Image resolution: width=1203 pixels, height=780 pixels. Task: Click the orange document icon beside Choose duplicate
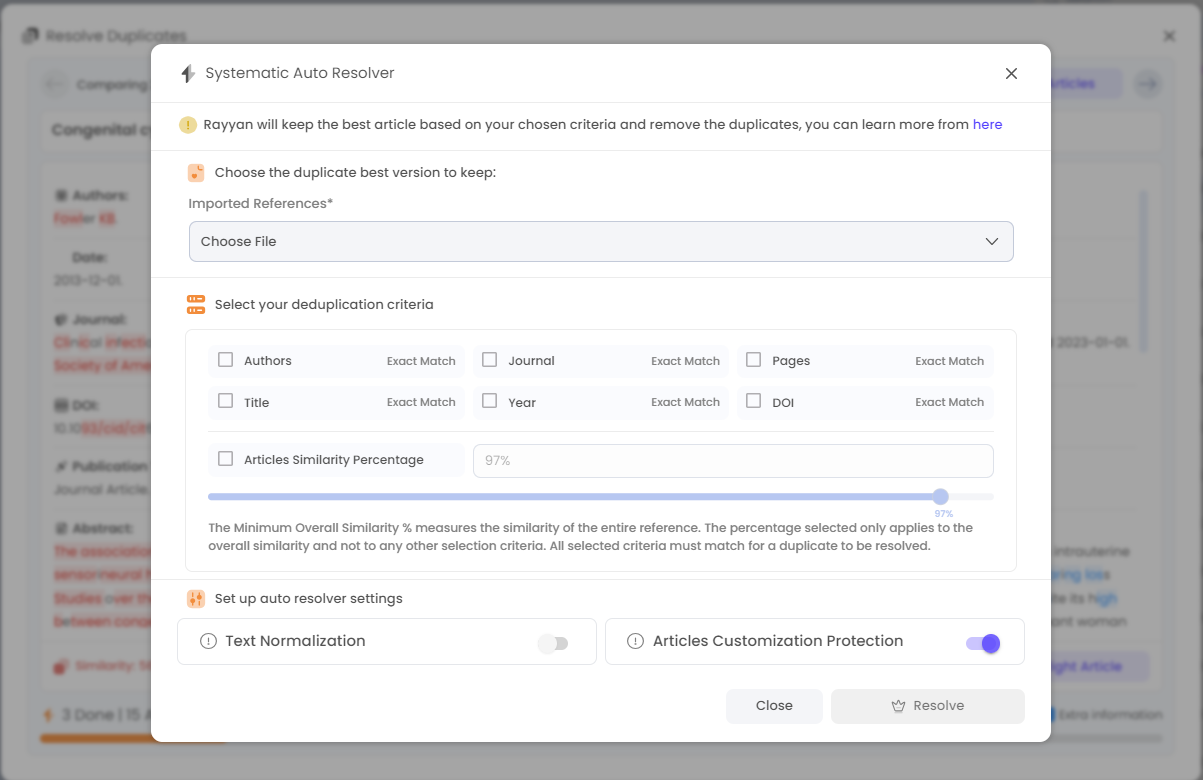click(196, 173)
